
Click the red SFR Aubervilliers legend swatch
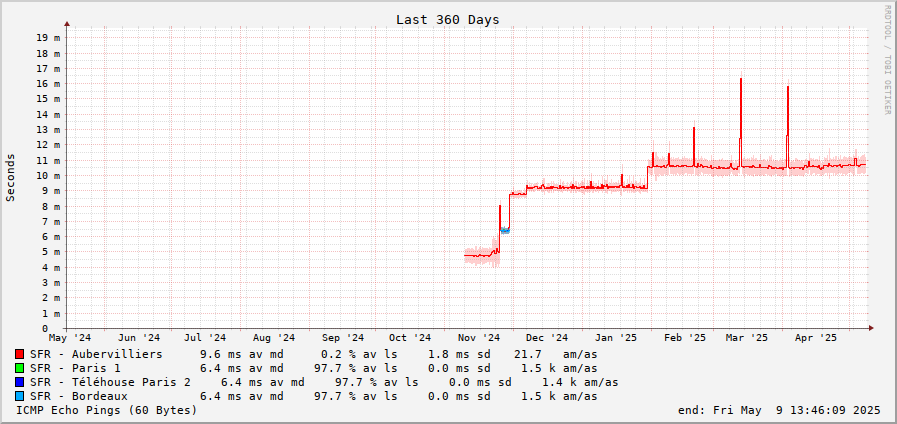(20, 354)
